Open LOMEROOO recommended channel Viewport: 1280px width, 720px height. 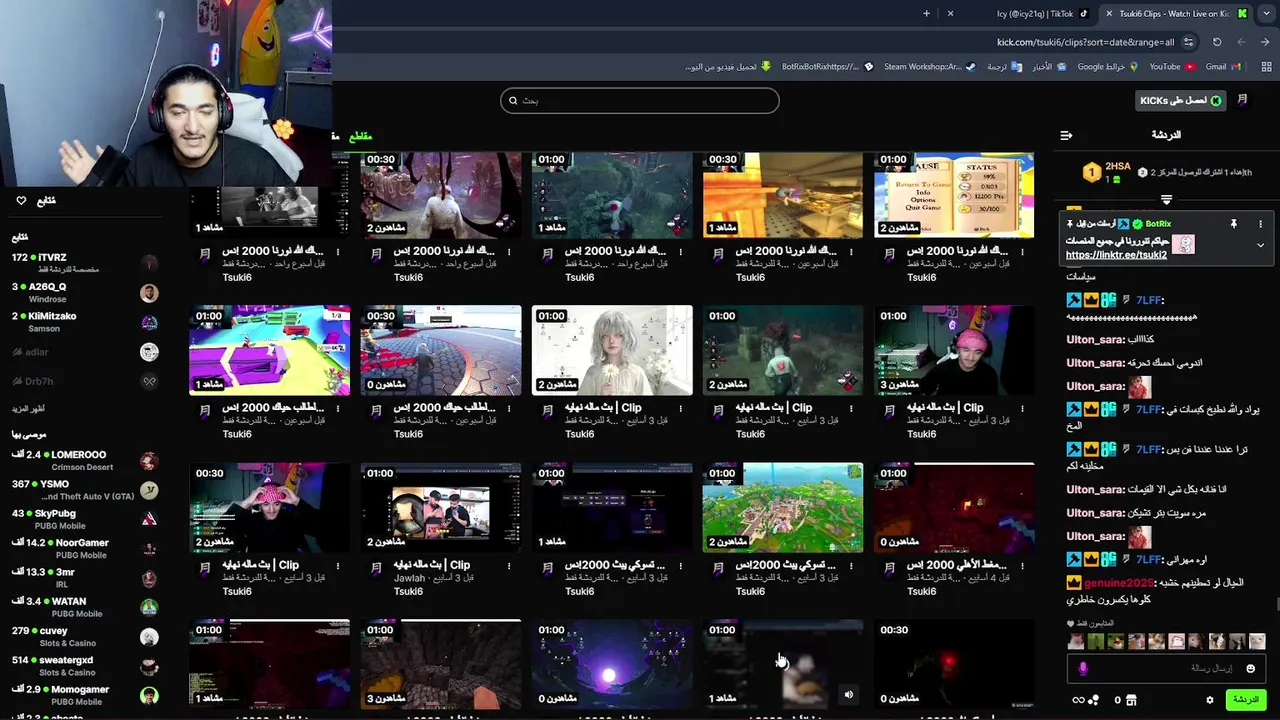click(85, 460)
